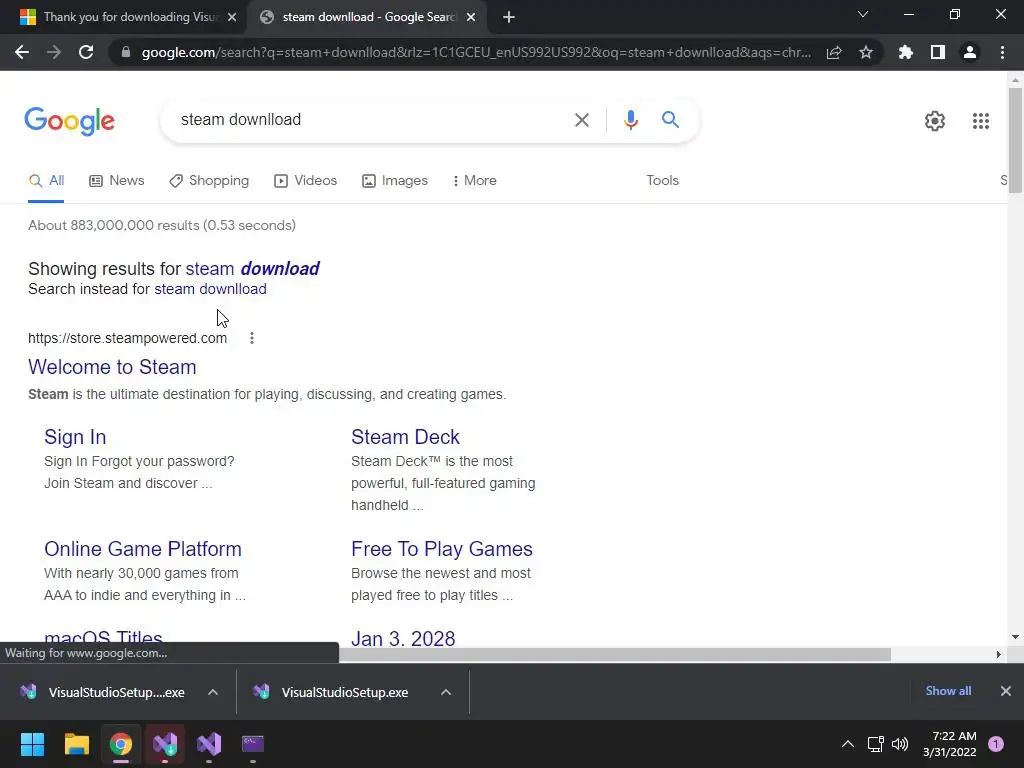1024x768 pixels.
Task: Open the terminal-style app on taskbar
Action: pyautogui.click(x=253, y=744)
